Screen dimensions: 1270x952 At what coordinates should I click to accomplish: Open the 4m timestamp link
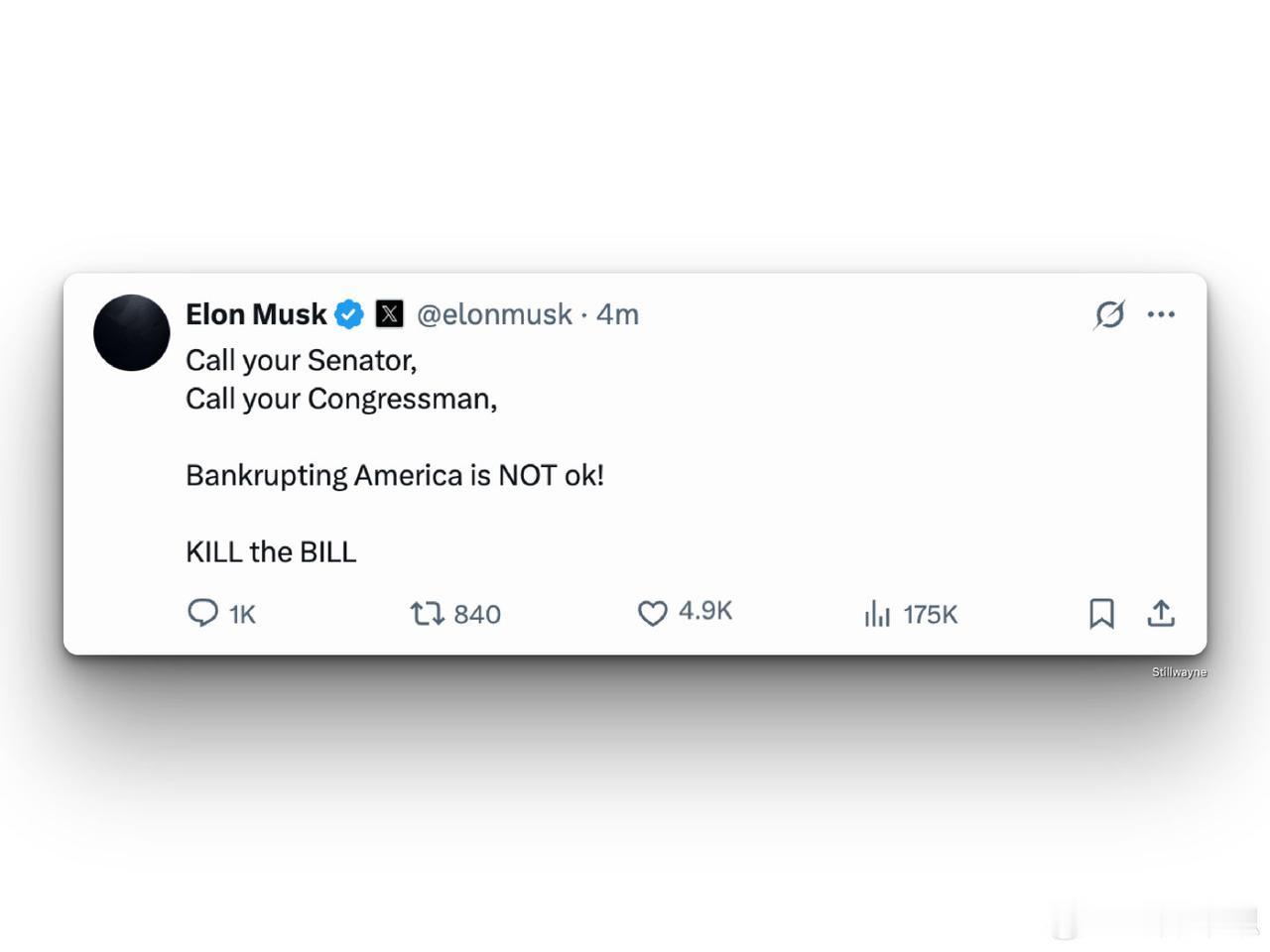[617, 314]
